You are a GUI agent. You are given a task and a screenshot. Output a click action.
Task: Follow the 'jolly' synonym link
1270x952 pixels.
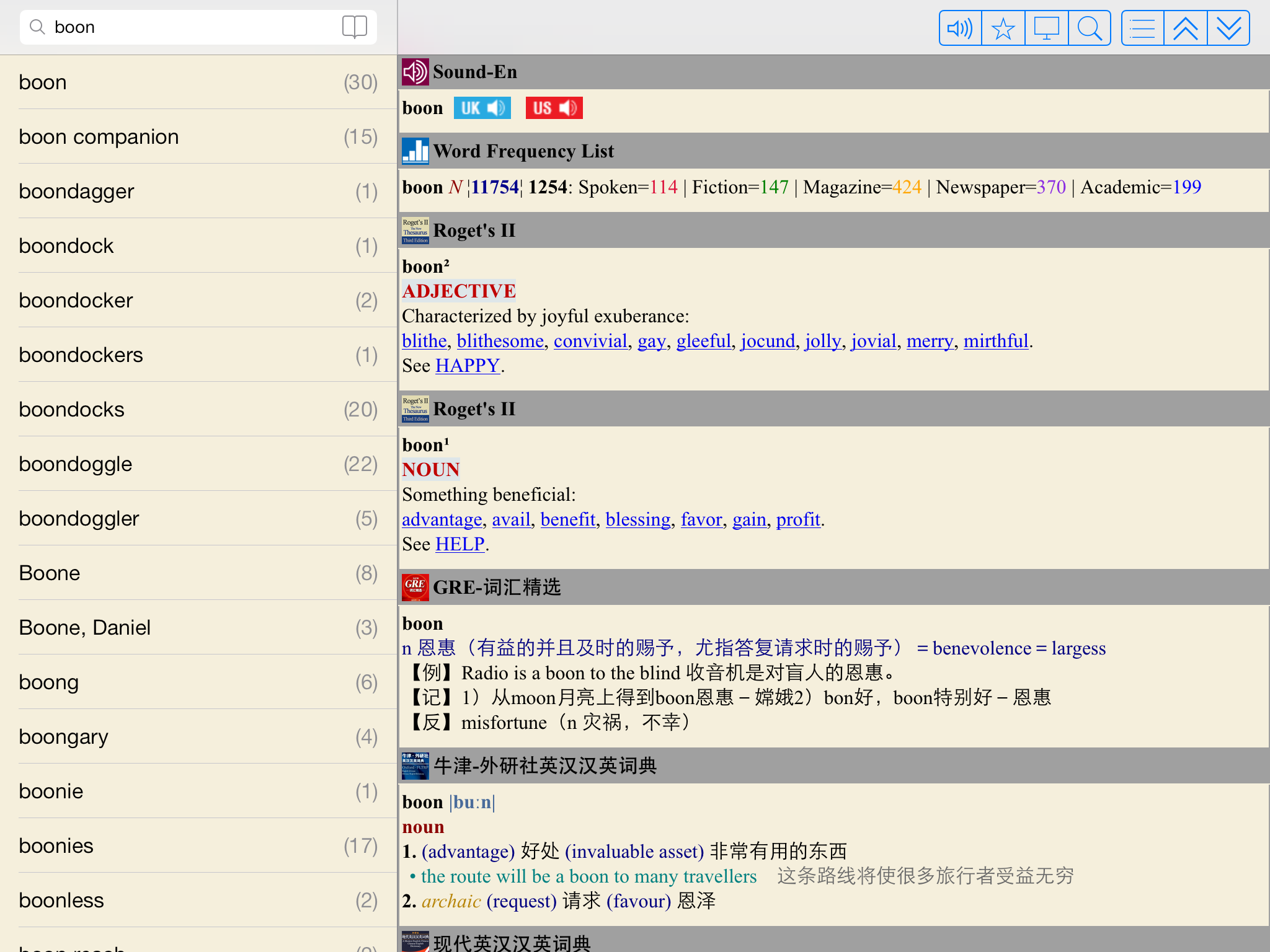pos(823,341)
